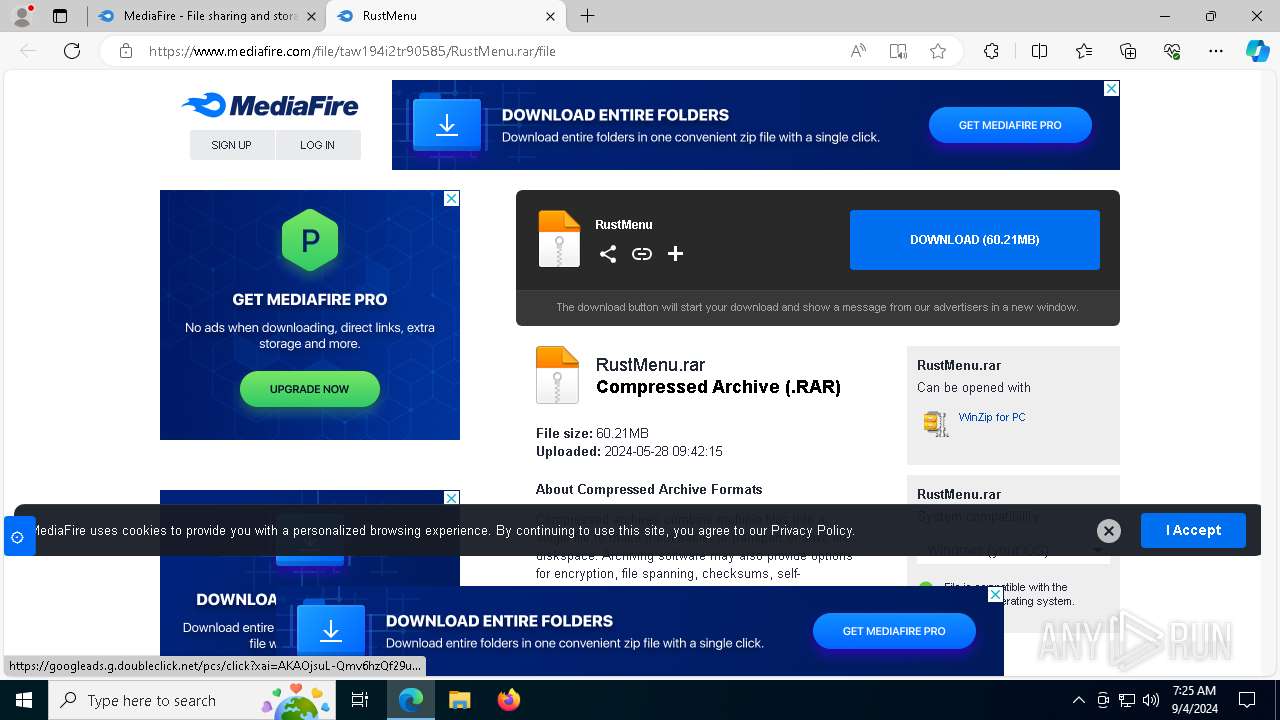
Task: Toggle split screen view
Action: coord(1039,51)
